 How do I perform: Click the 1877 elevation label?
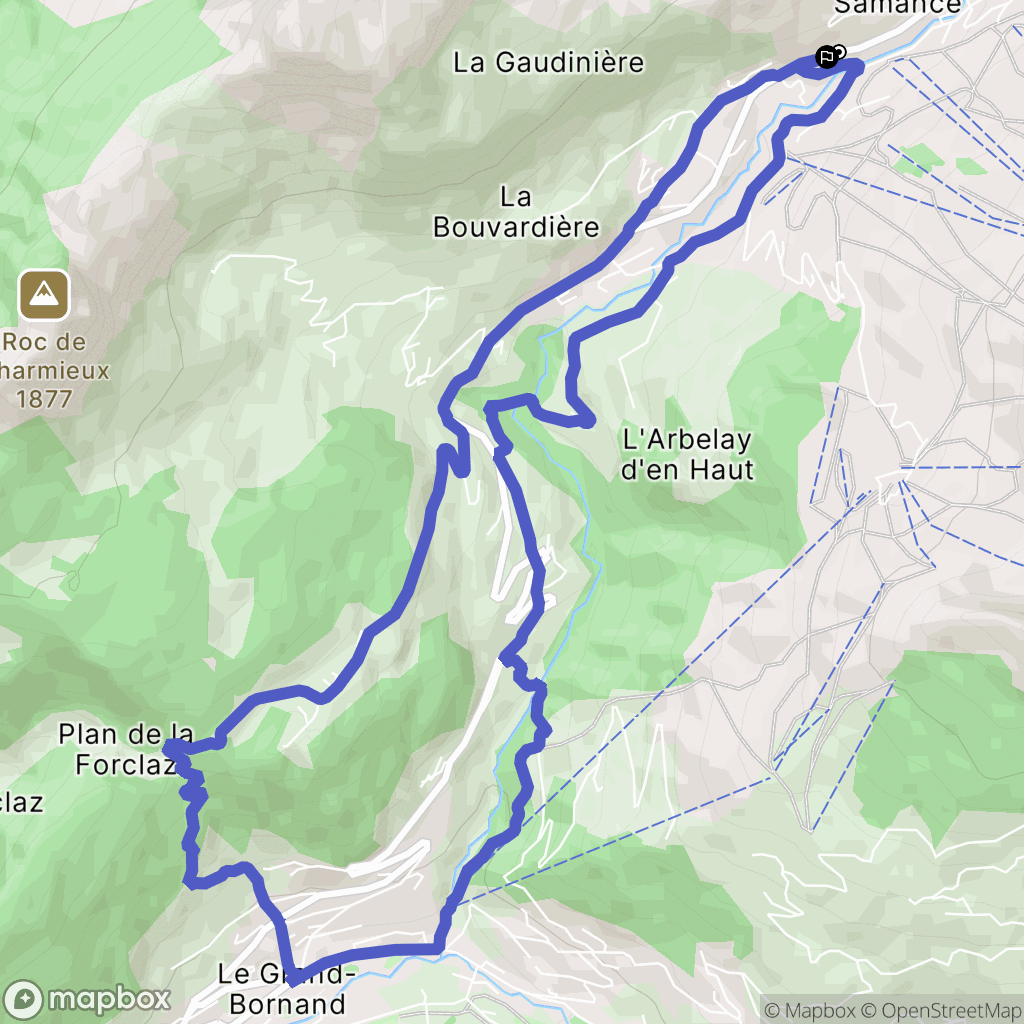pos(44,399)
